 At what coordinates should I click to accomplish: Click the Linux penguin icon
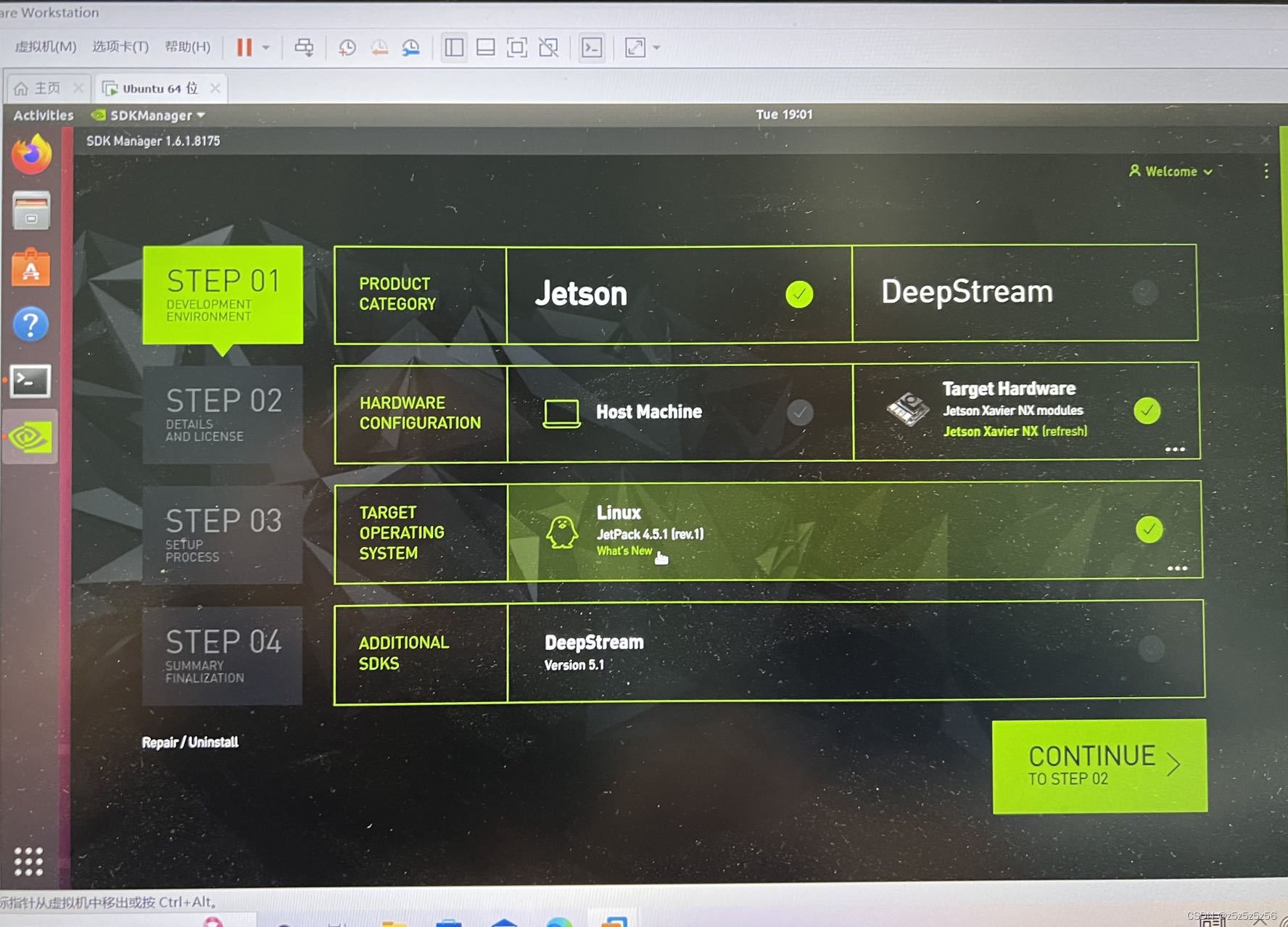pyautogui.click(x=562, y=532)
